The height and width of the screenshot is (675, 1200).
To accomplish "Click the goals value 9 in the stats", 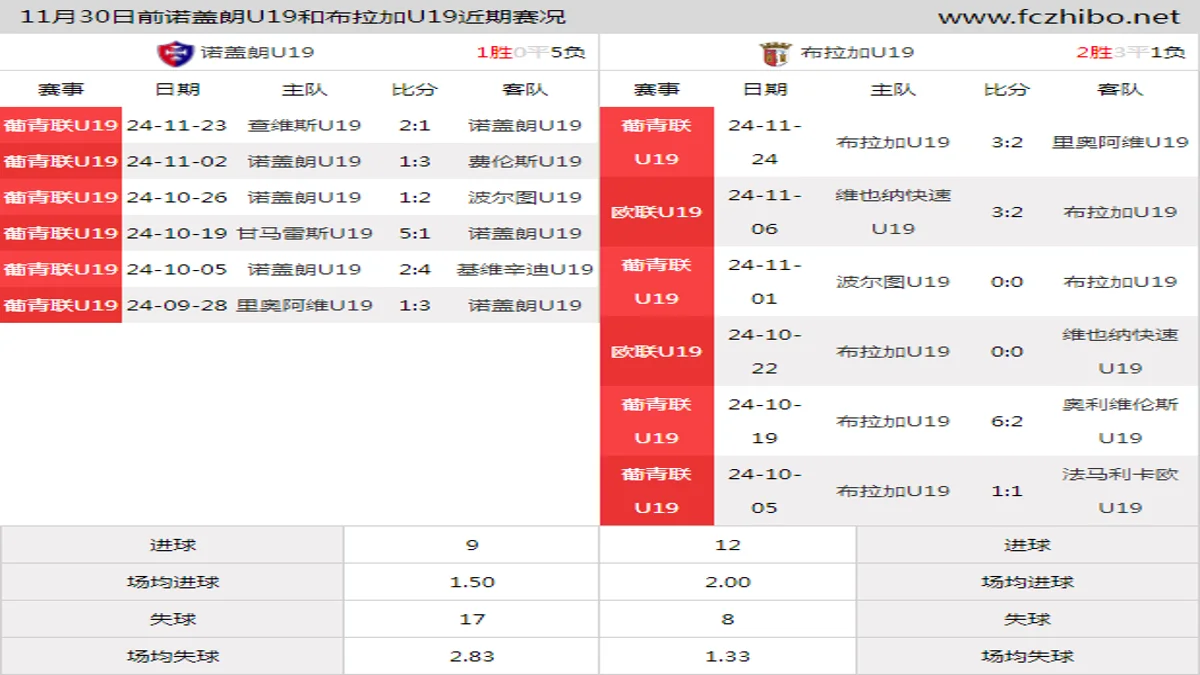I will [x=472, y=545].
